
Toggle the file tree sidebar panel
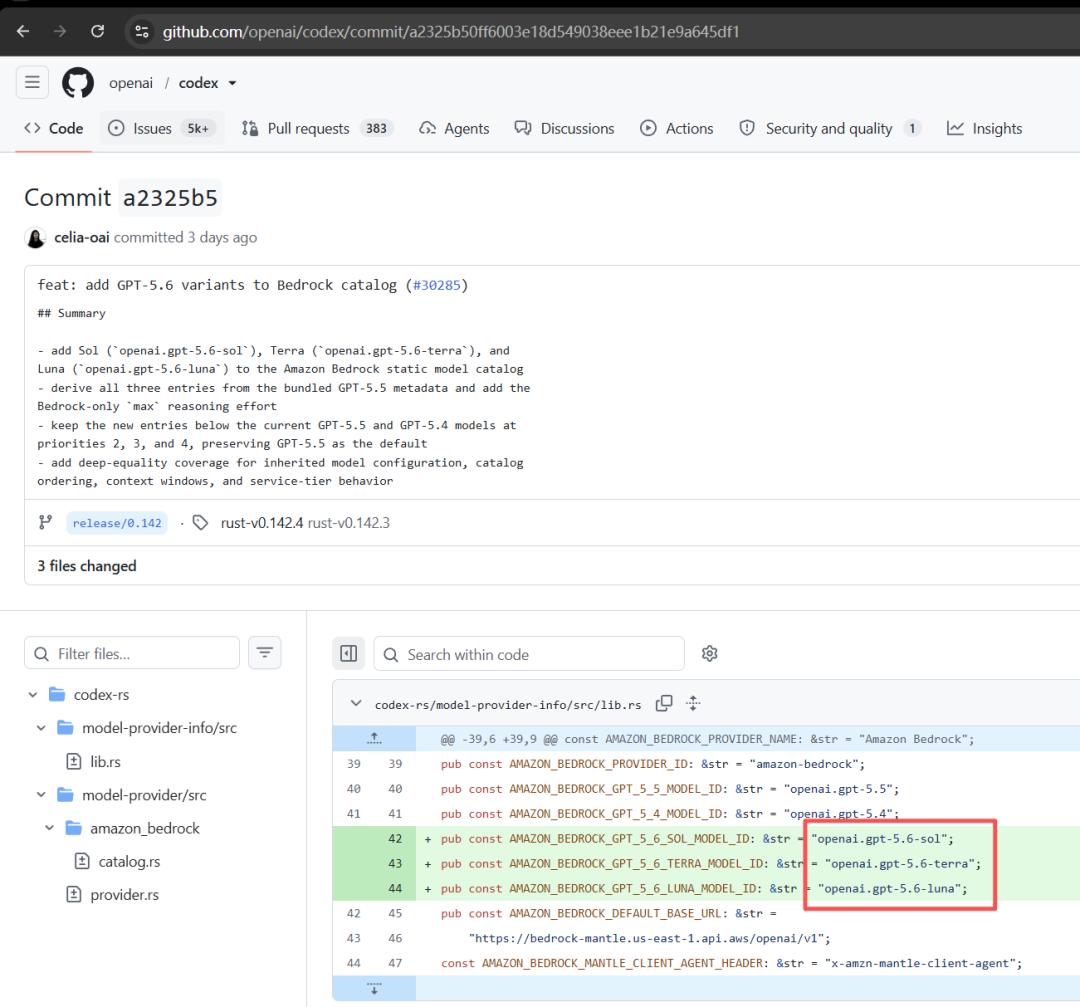349,653
